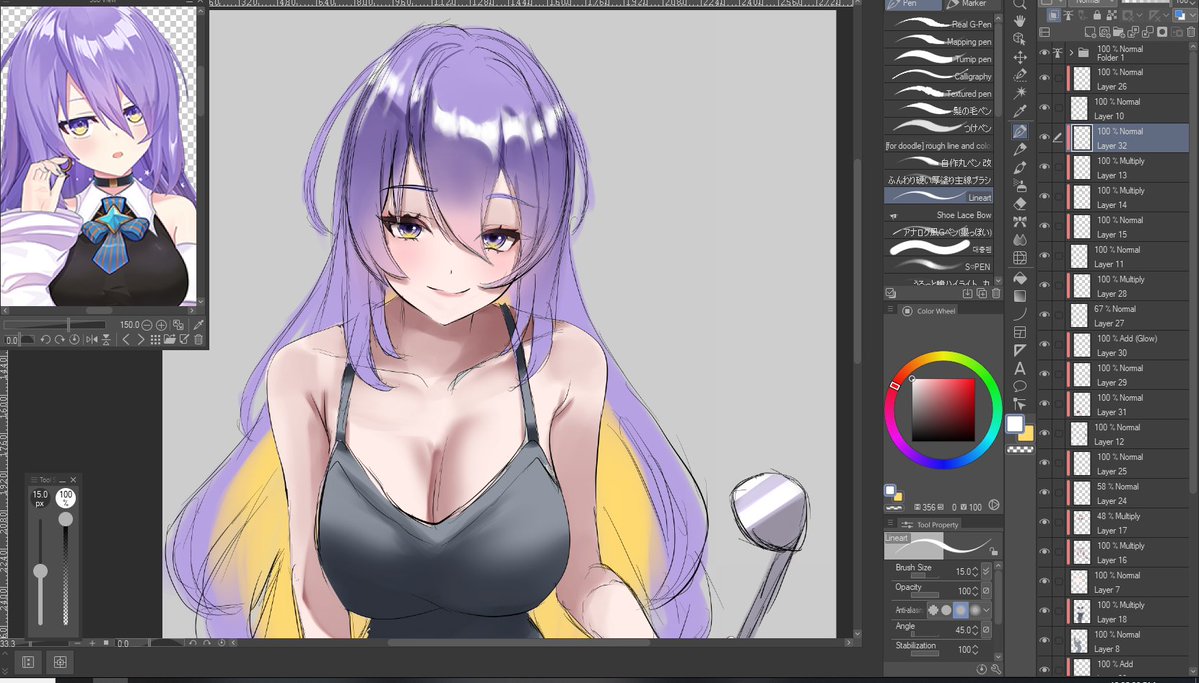Flip sub view image horizontally
The height and width of the screenshot is (683, 1199).
[x=92, y=340]
